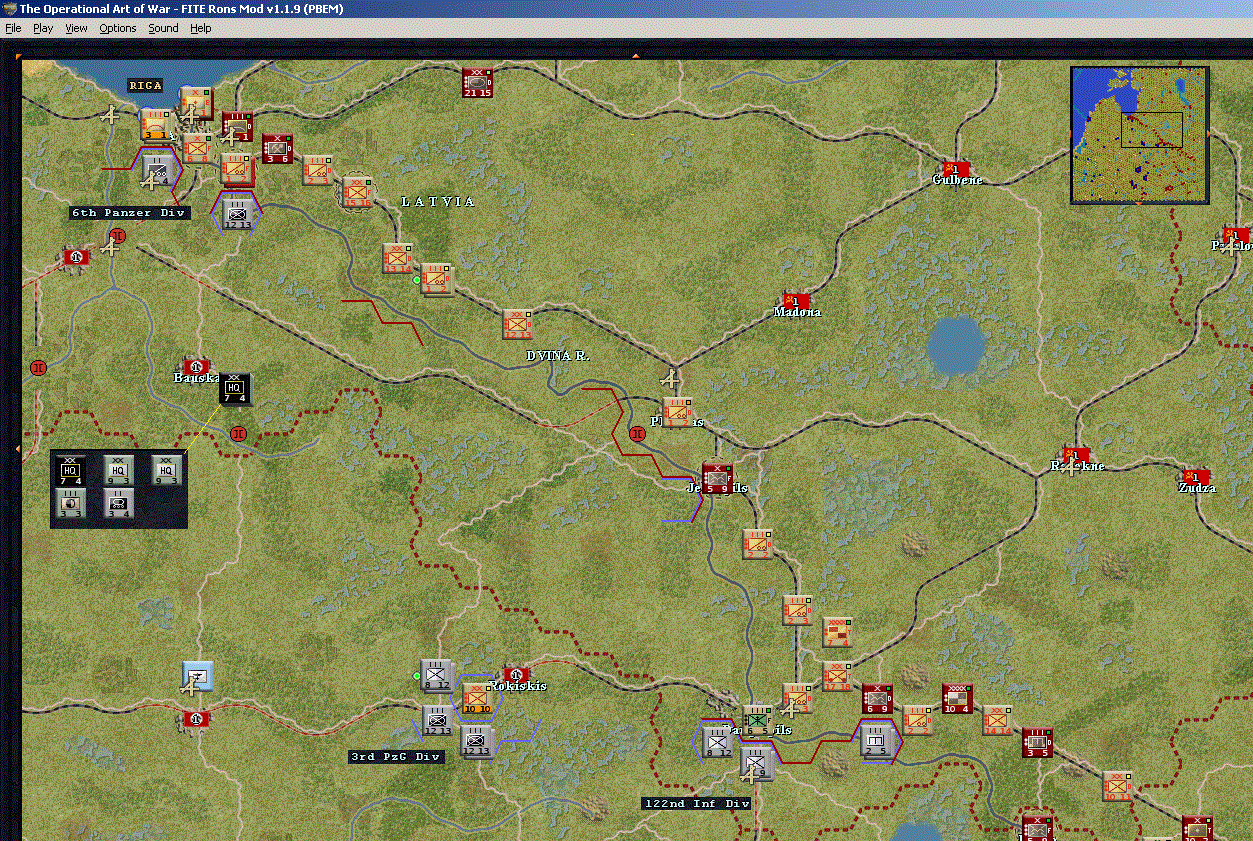Click the blown-bridge marker west of Jekabpils

[638, 434]
